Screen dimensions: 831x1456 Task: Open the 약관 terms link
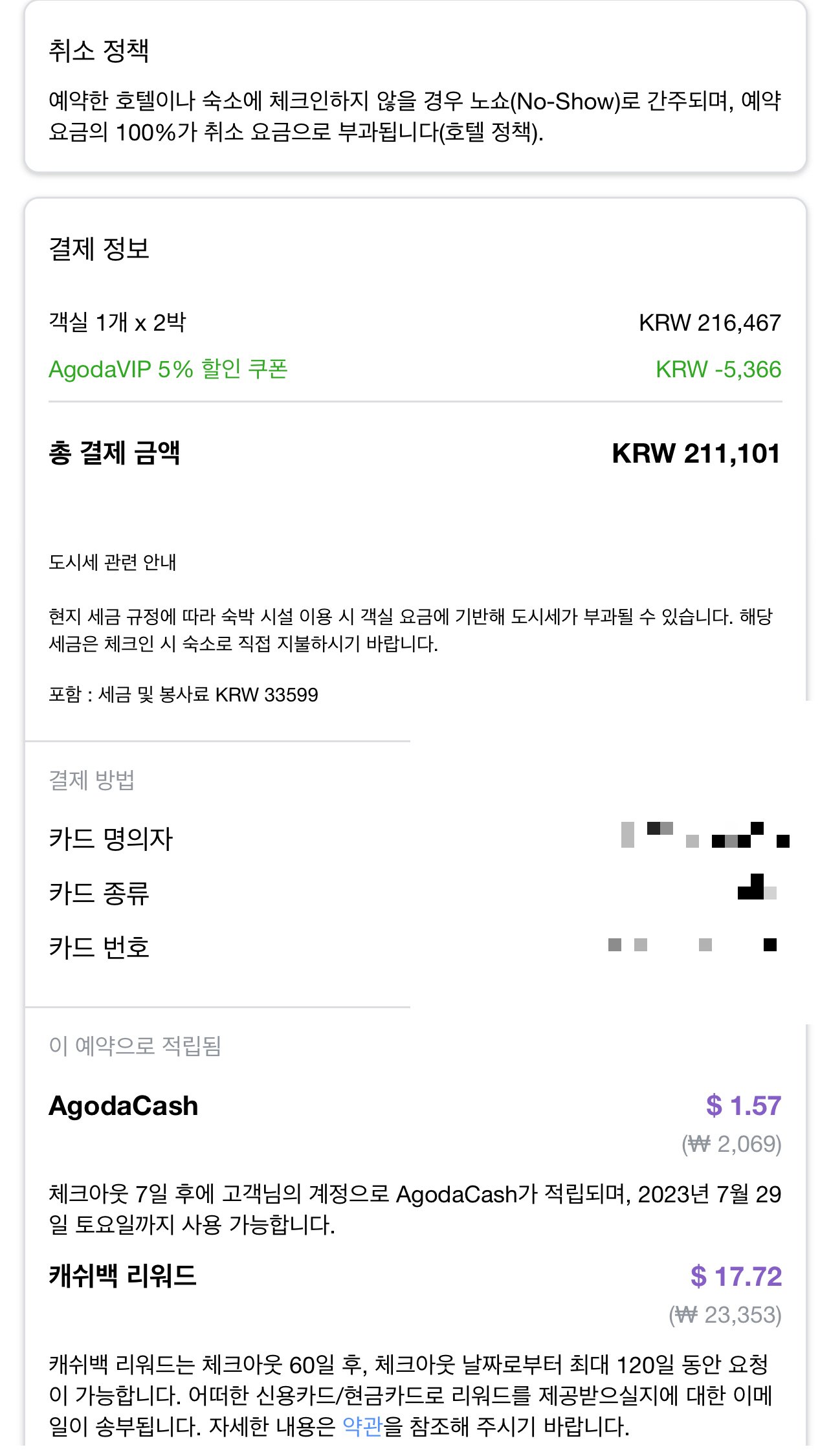[x=362, y=1426]
